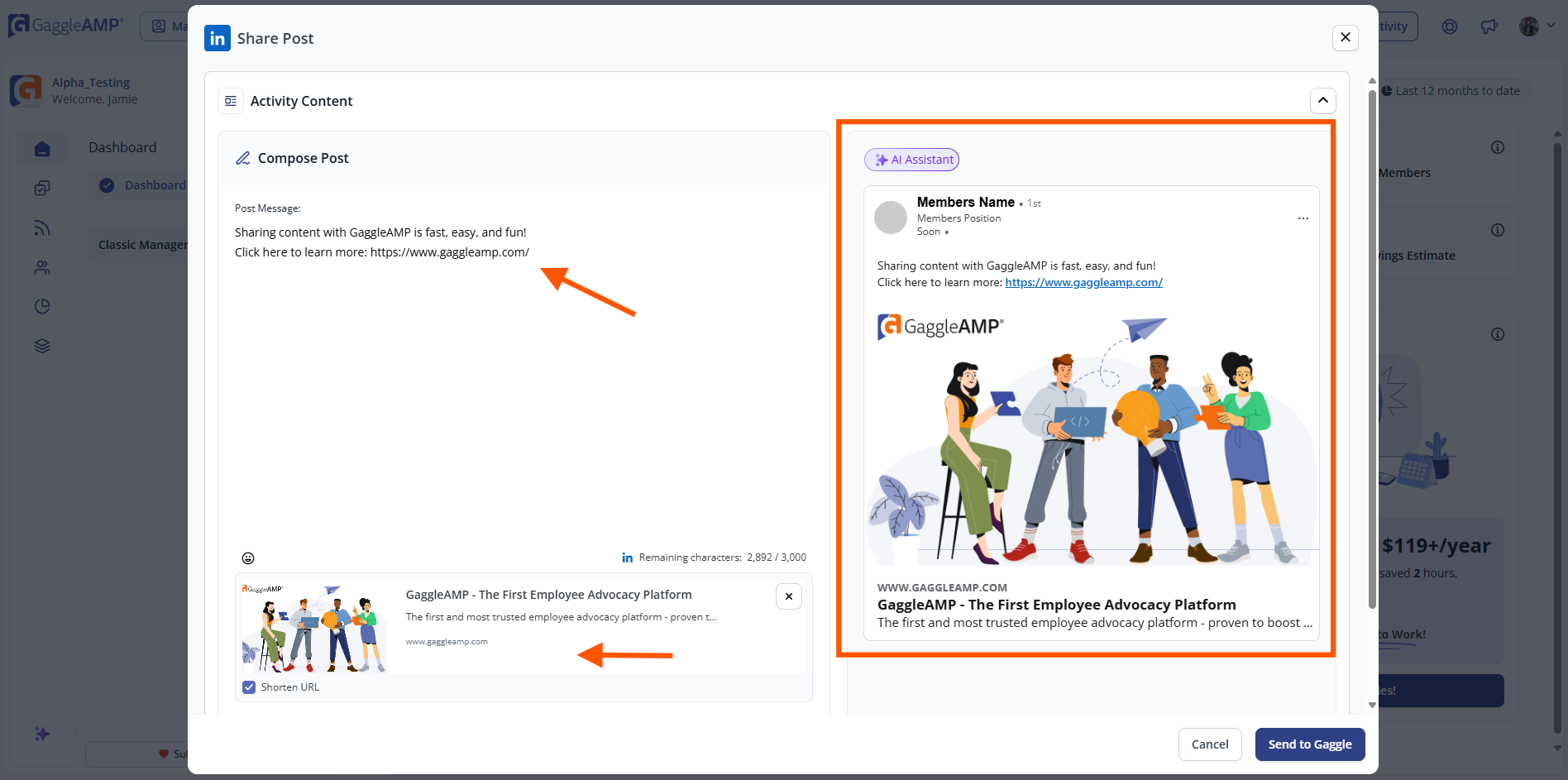Click the Activity Content section icon

pyautogui.click(x=231, y=101)
